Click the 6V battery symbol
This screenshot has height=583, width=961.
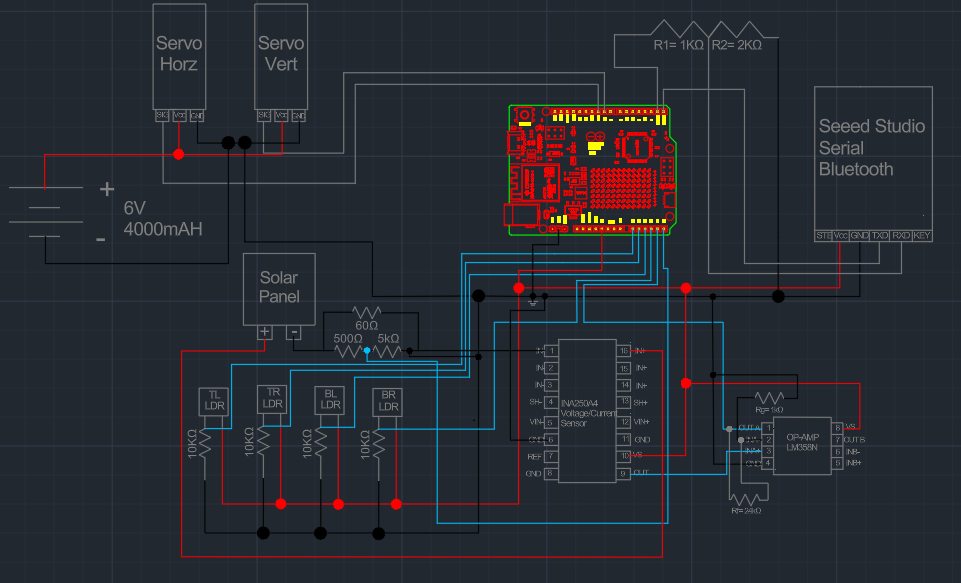point(46,212)
